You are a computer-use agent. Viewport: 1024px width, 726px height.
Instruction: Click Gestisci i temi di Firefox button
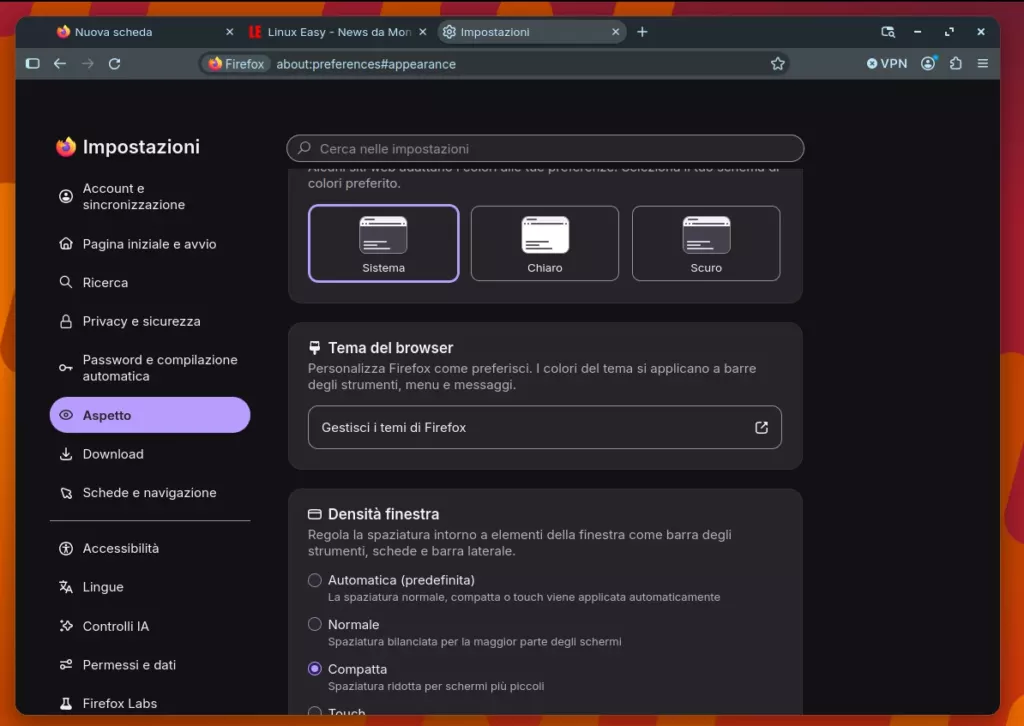tap(545, 428)
